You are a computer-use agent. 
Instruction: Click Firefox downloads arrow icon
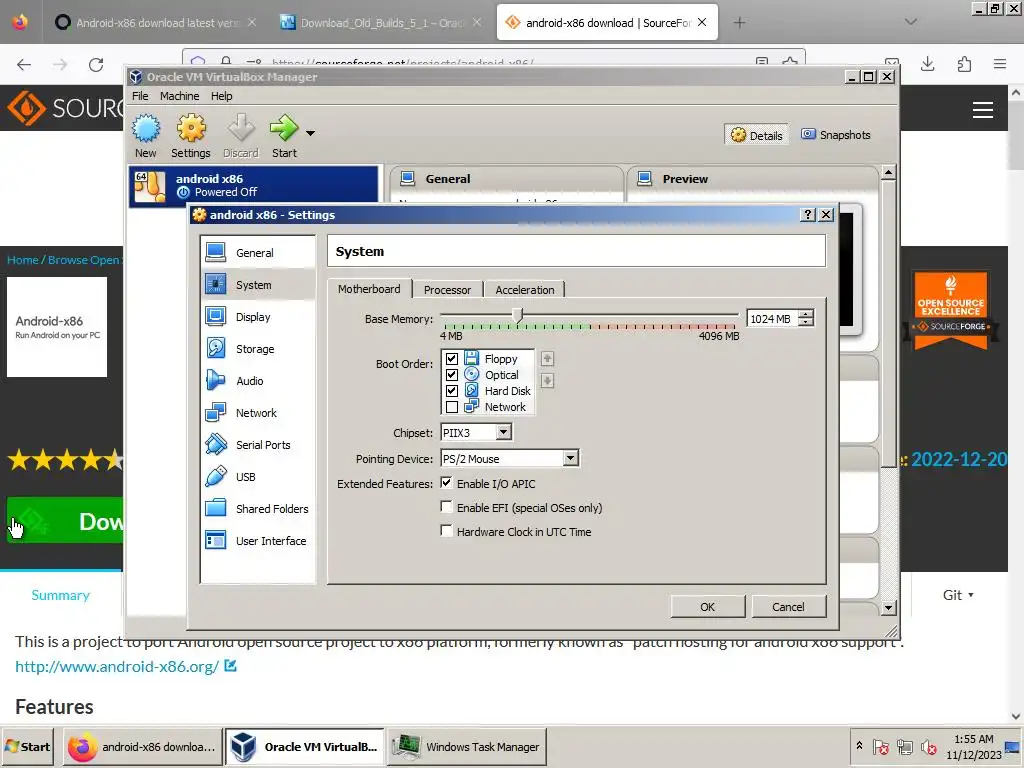(x=927, y=64)
